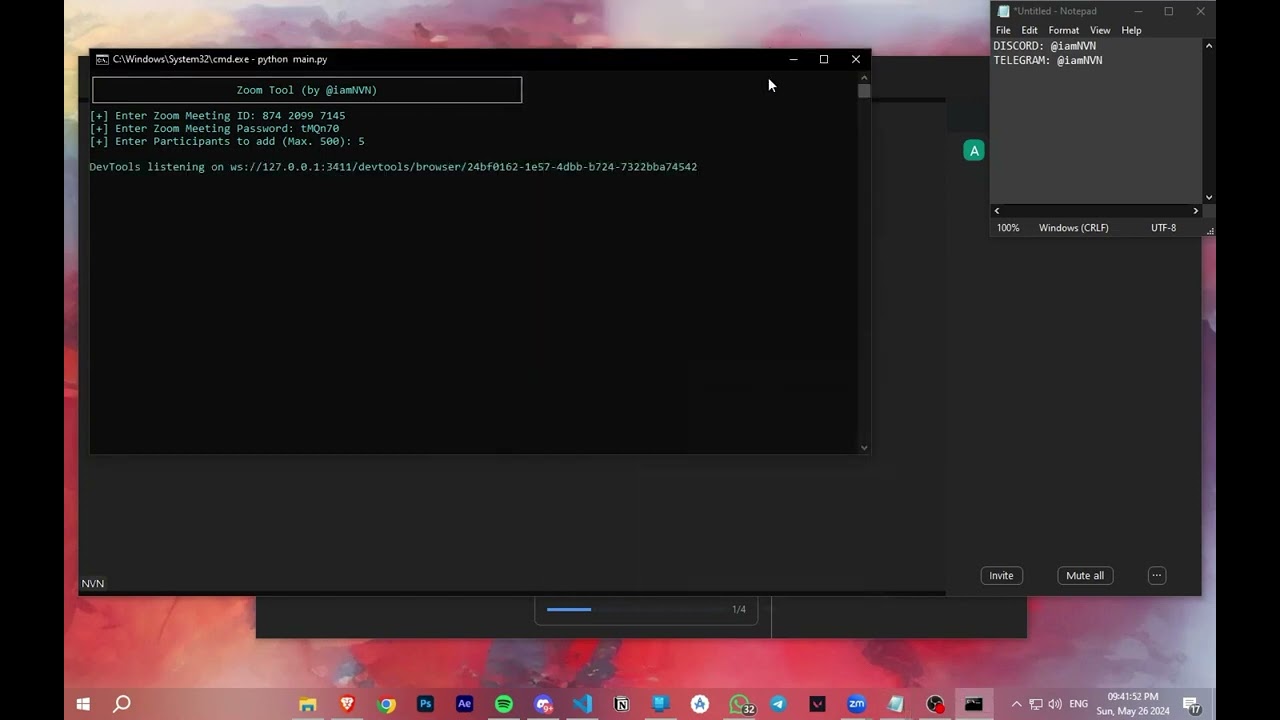
Task: Click the network icon in system tray
Action: [x=1036, y=704]
